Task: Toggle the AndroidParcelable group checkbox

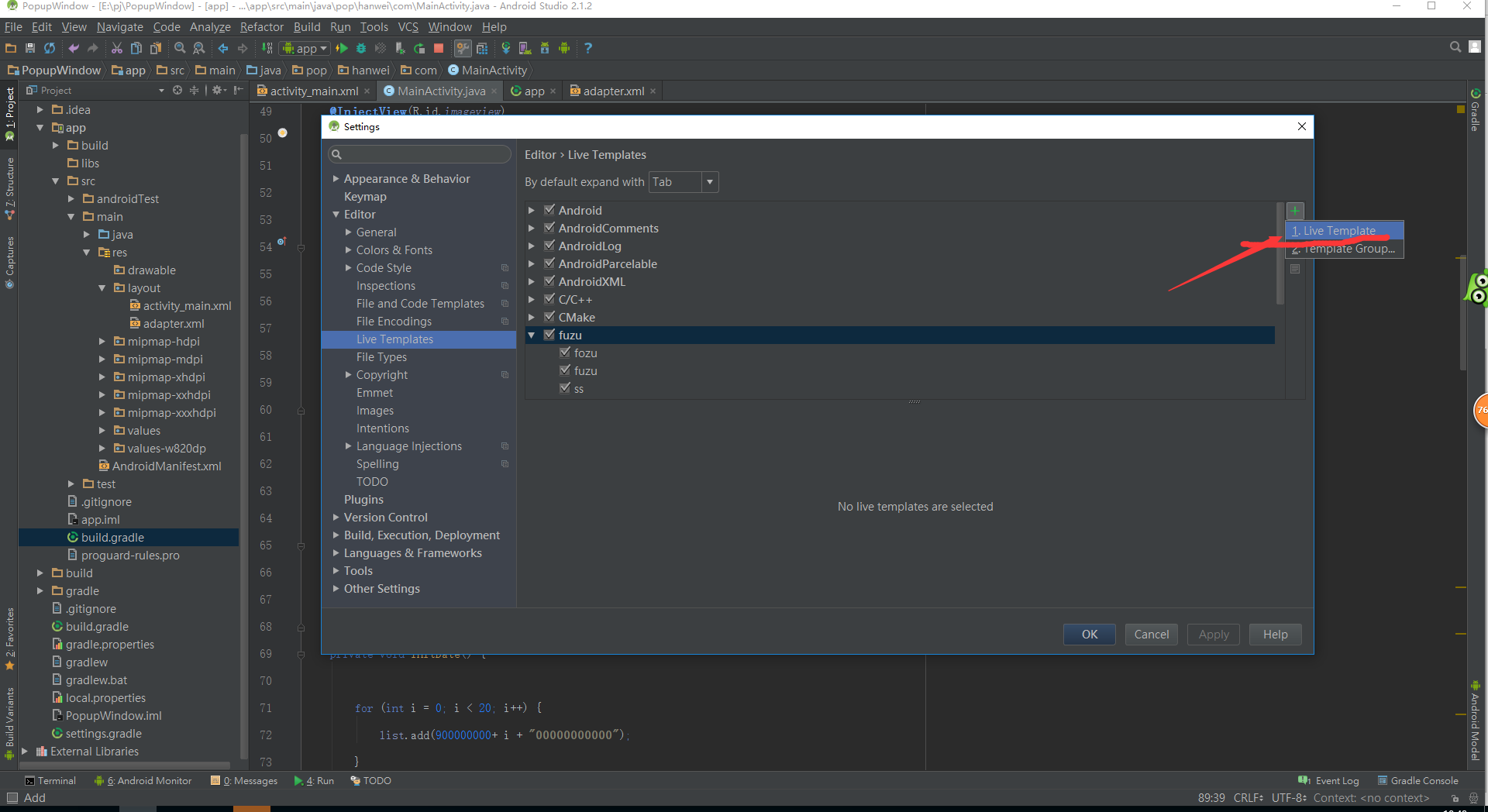Action: click(x=549, y=263)
